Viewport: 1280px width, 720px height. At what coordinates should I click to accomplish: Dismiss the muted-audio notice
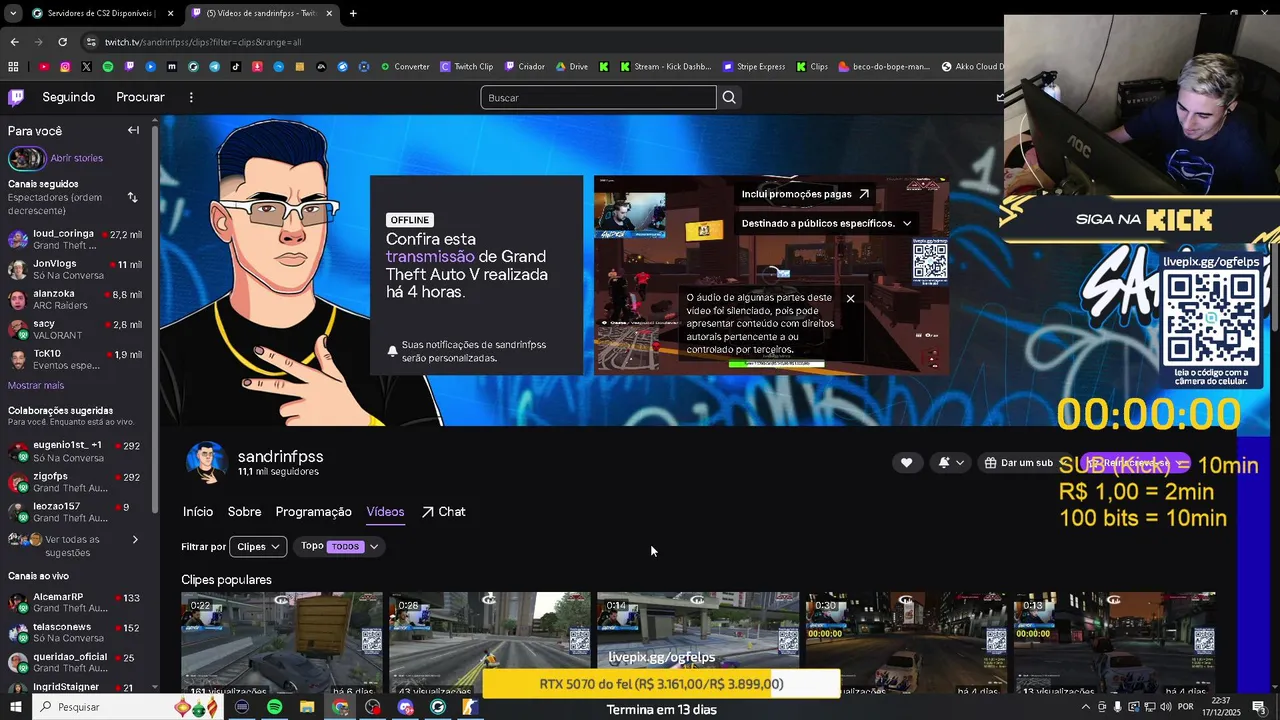tap(850, 298)
